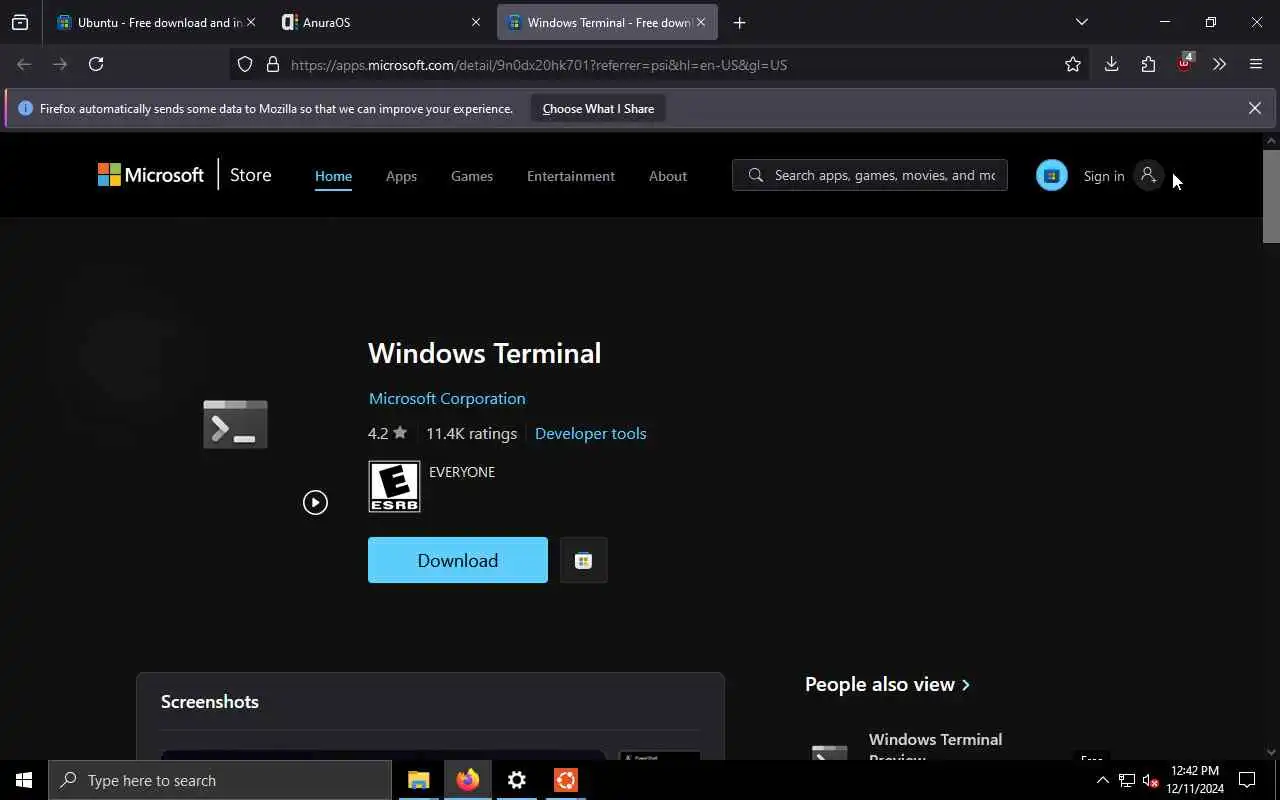This screenshot has width=1280, height=800.
Task: Select the Games navigation item
Action: tap(472, 176)
